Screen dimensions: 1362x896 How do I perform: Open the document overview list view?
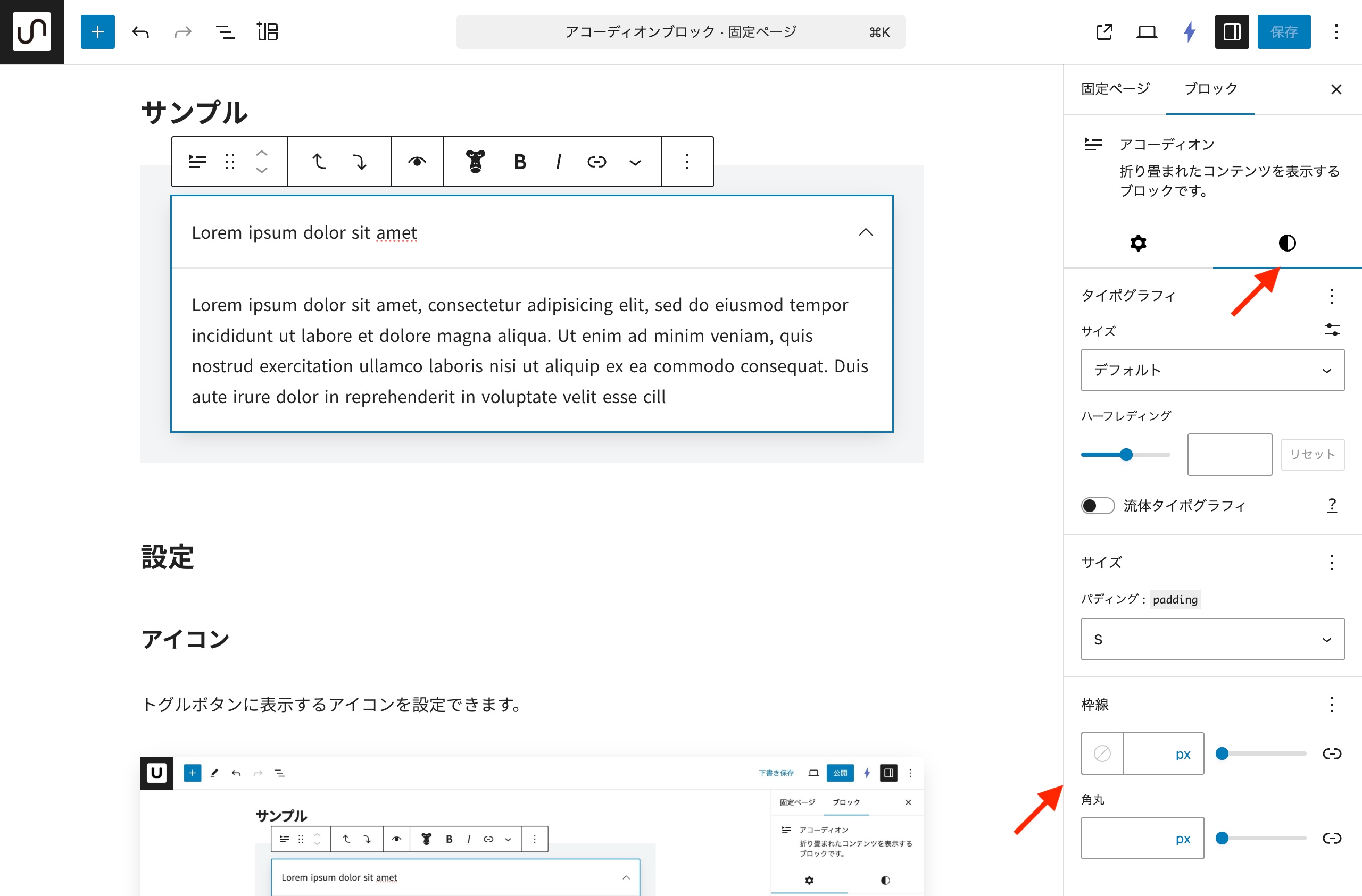[x=225, y=32]
